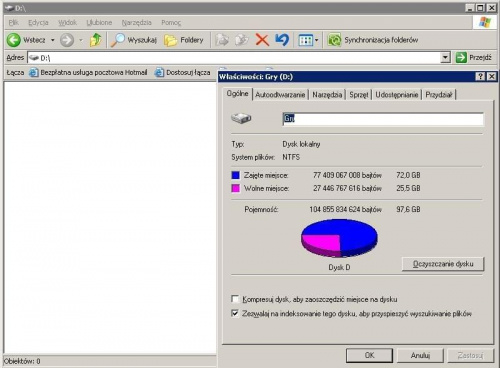
Task: Switch to the Udostępnianie tab
Action: coord(397,95)
